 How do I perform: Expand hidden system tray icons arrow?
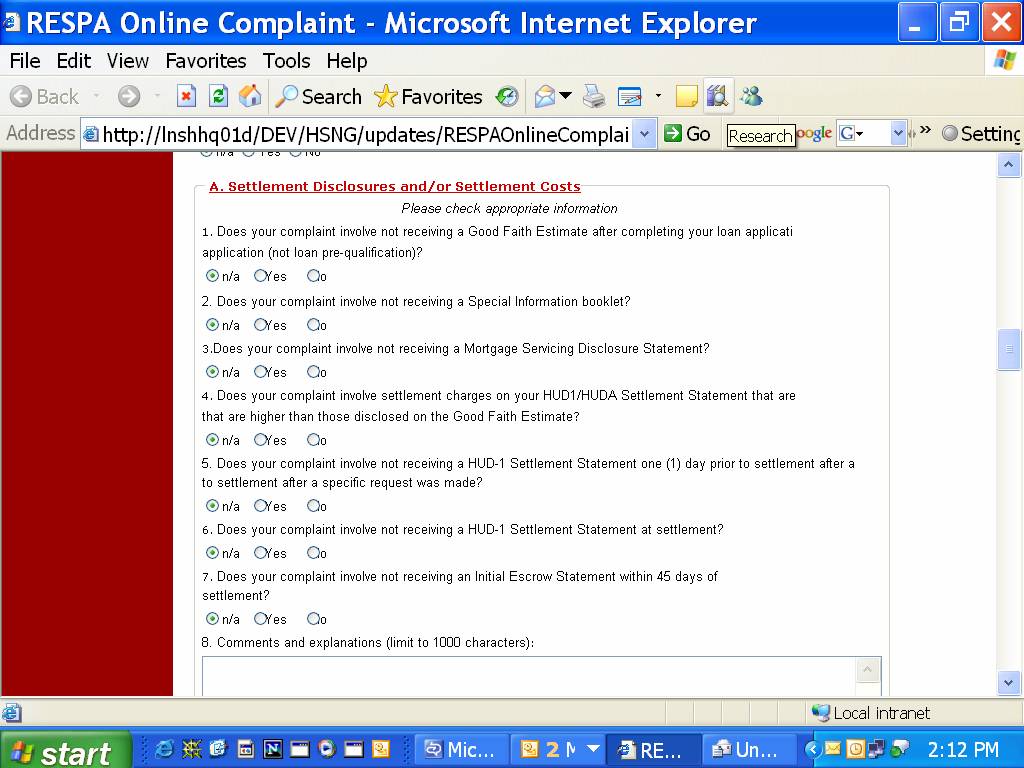(x=812, y=749)
